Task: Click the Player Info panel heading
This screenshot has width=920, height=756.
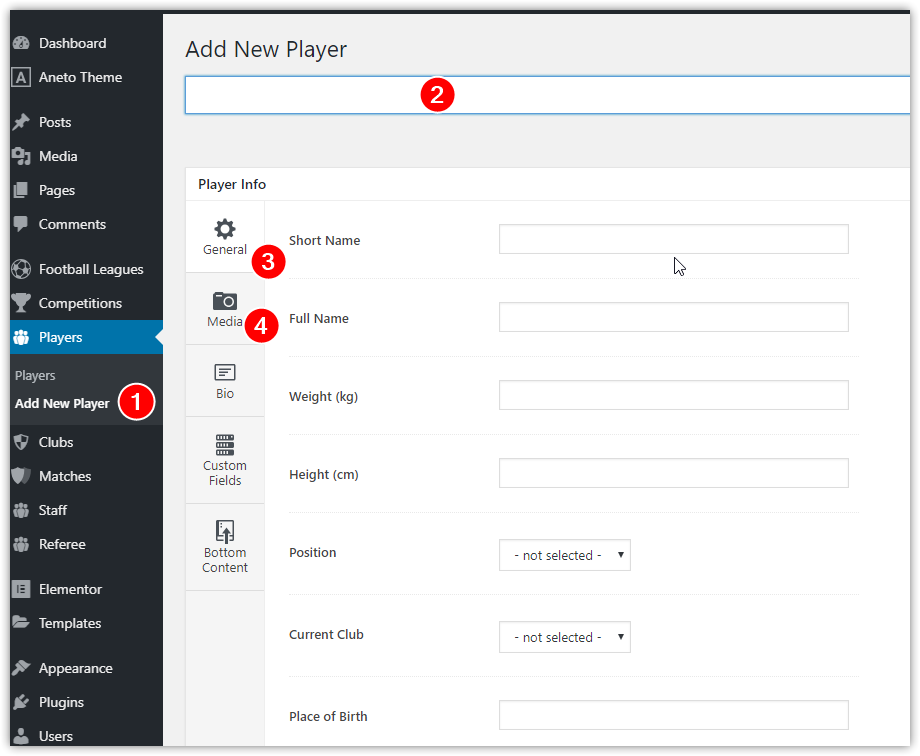Action: pyautogui.click(x=232, y=184)
